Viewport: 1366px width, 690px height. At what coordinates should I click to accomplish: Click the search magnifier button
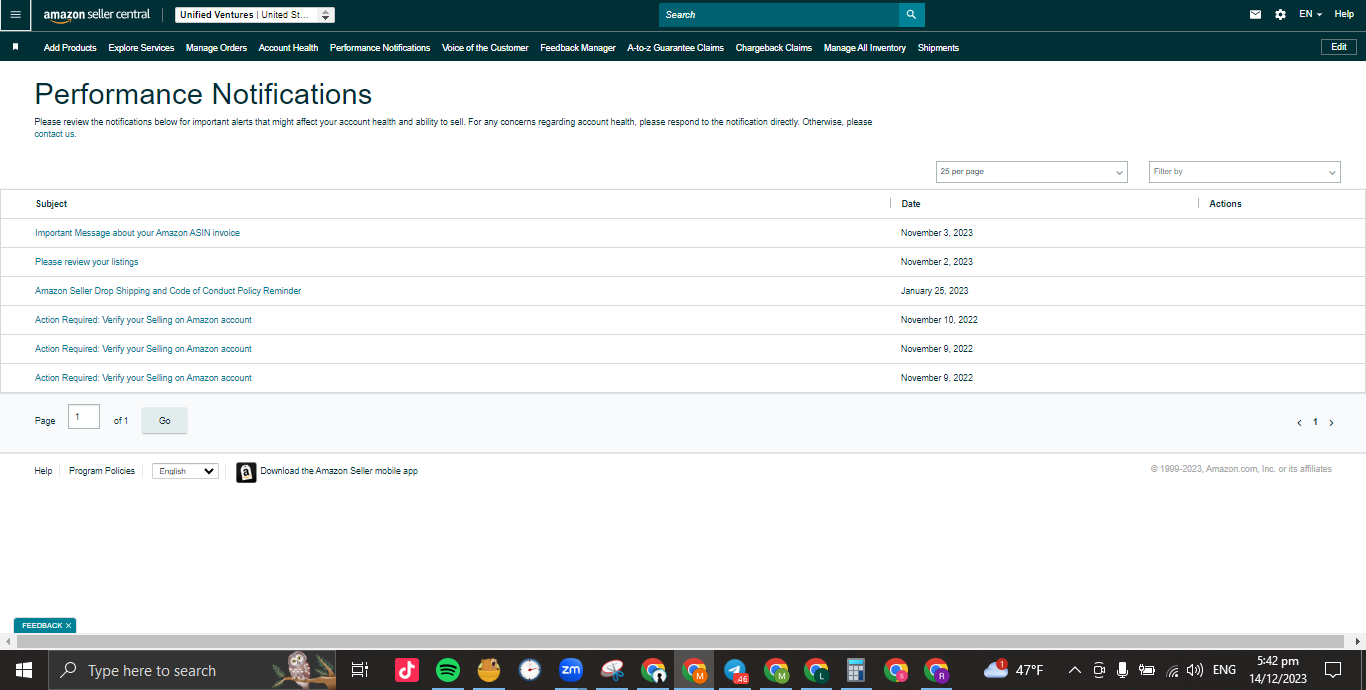pos(911,15)
